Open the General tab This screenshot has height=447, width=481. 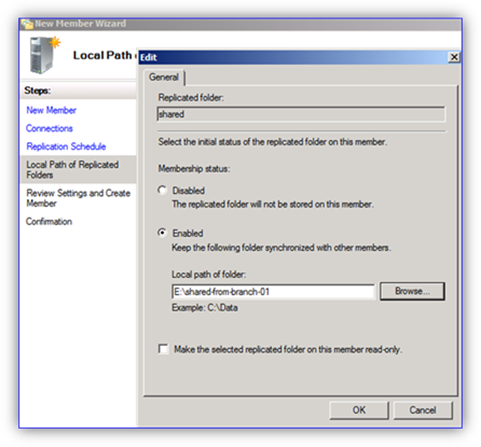(x=164, y=77)
